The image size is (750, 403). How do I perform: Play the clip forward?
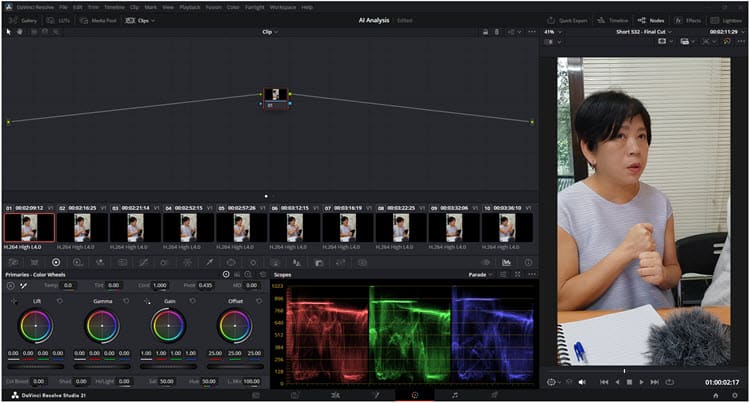click(x=642, y=382)
